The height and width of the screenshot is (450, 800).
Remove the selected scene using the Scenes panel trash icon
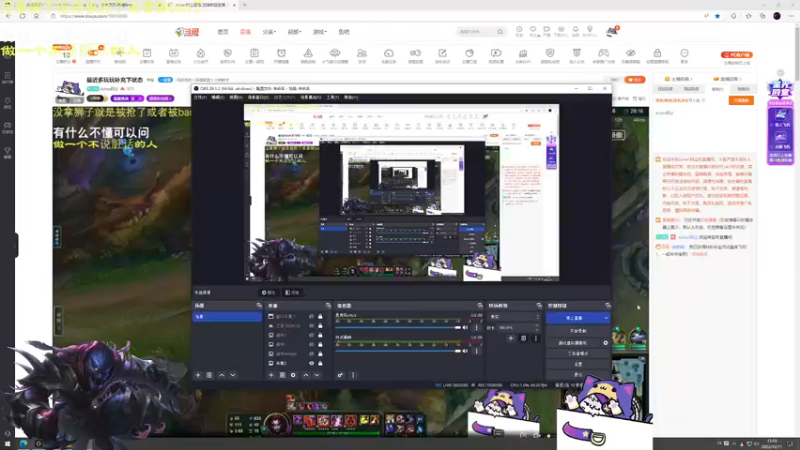[209, 375]
